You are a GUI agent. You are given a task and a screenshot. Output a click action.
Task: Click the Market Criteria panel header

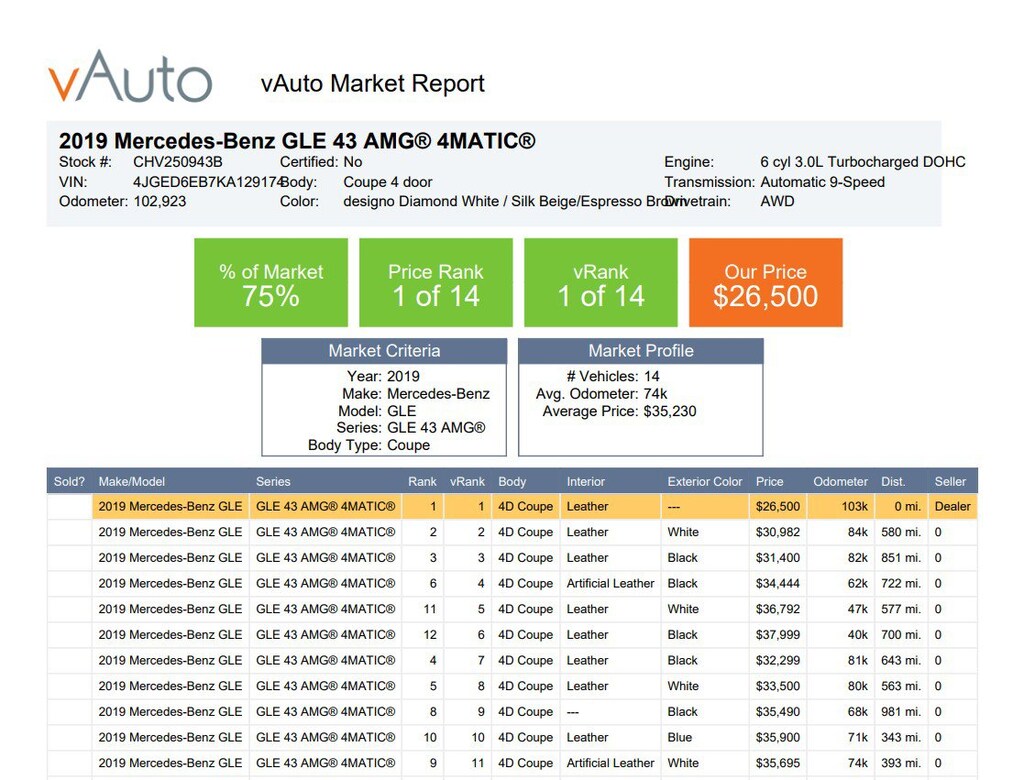[384, 351]
